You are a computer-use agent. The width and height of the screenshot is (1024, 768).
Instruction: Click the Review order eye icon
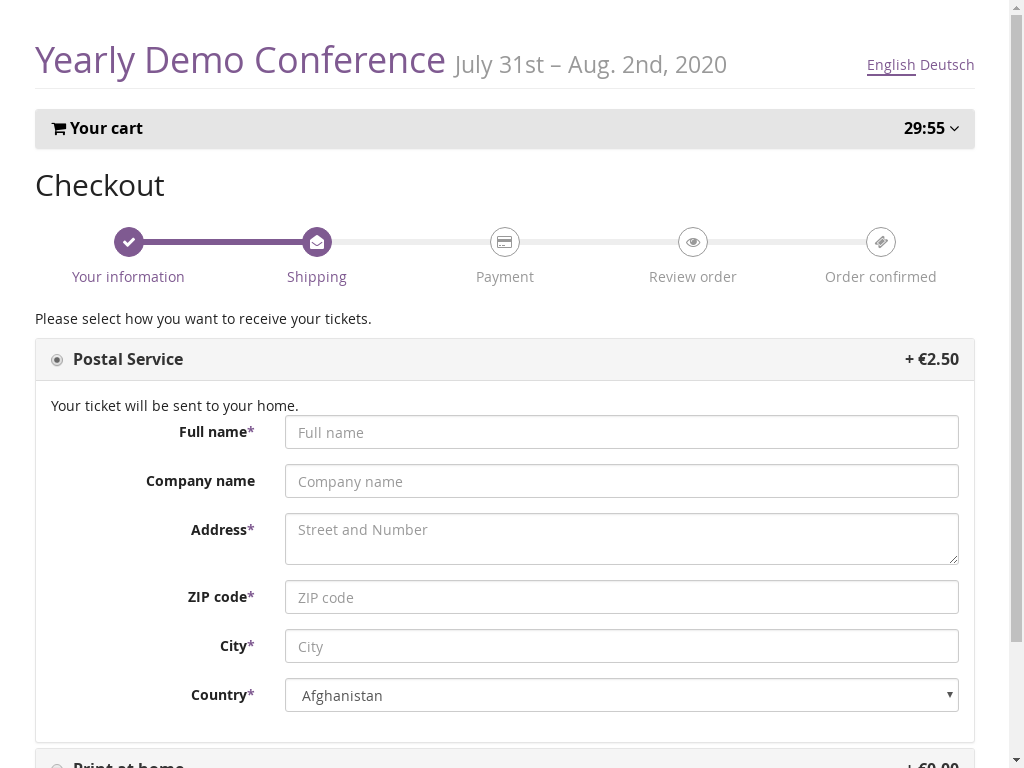pyautogui.click(x=693, y=242)
